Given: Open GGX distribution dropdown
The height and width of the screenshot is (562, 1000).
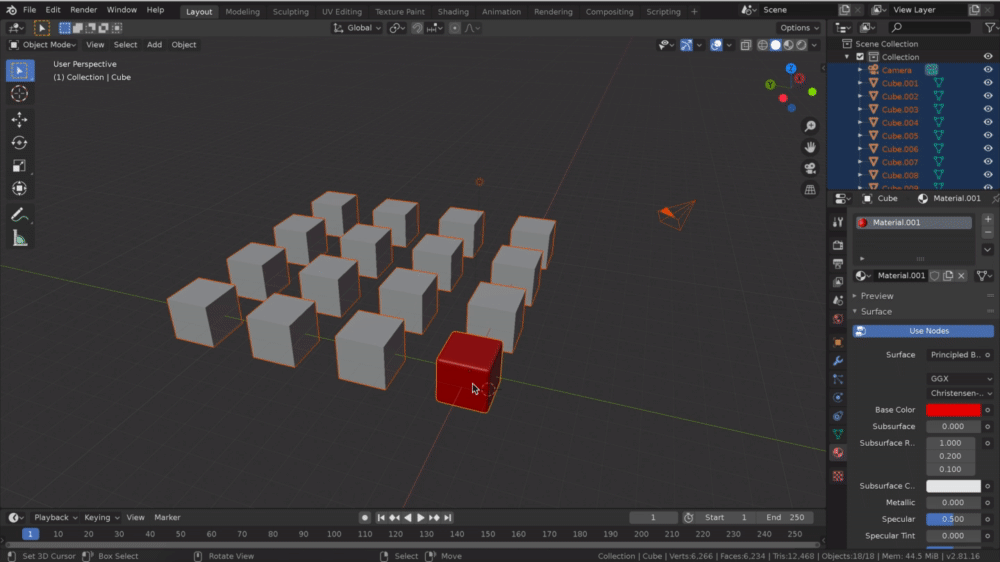Looking at the screenshot, I should [960, 378].
